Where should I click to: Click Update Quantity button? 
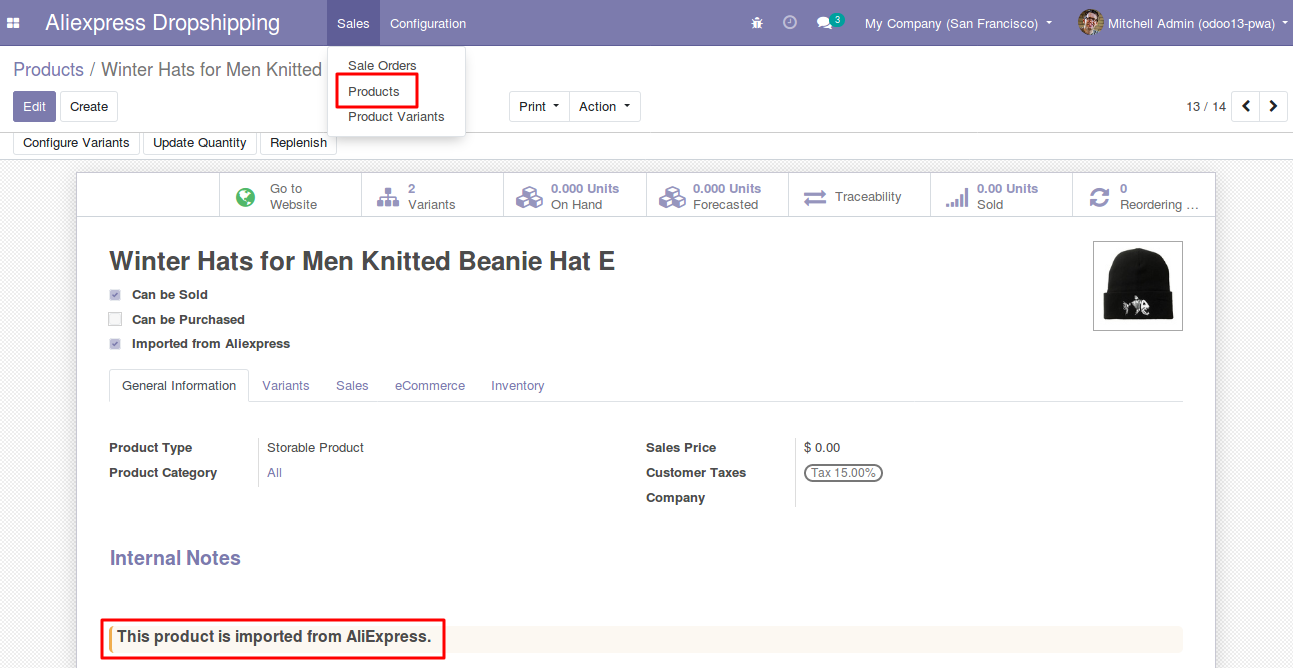click(200, 143)
